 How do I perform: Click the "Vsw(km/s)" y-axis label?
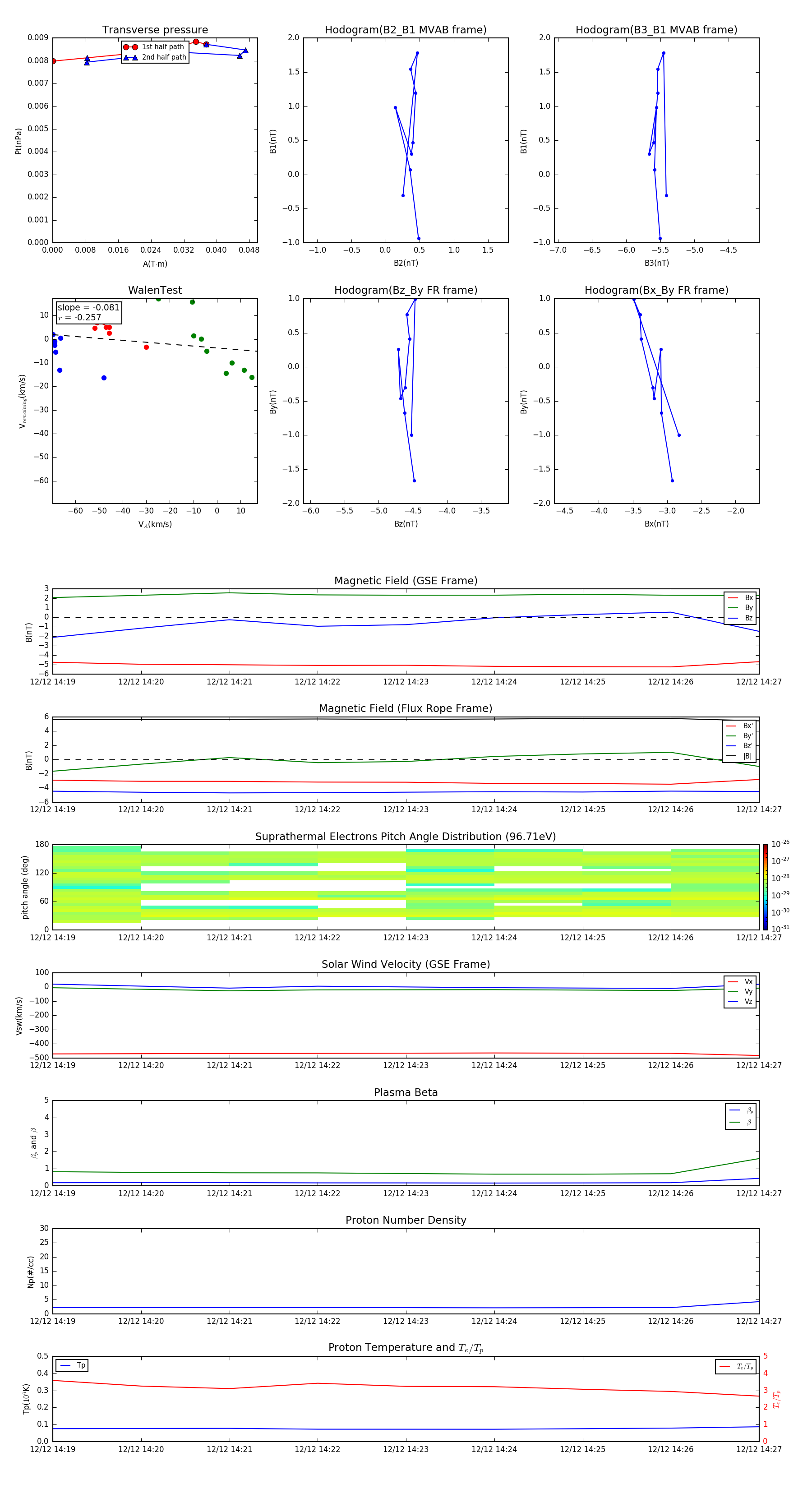tap(18, 1016)
